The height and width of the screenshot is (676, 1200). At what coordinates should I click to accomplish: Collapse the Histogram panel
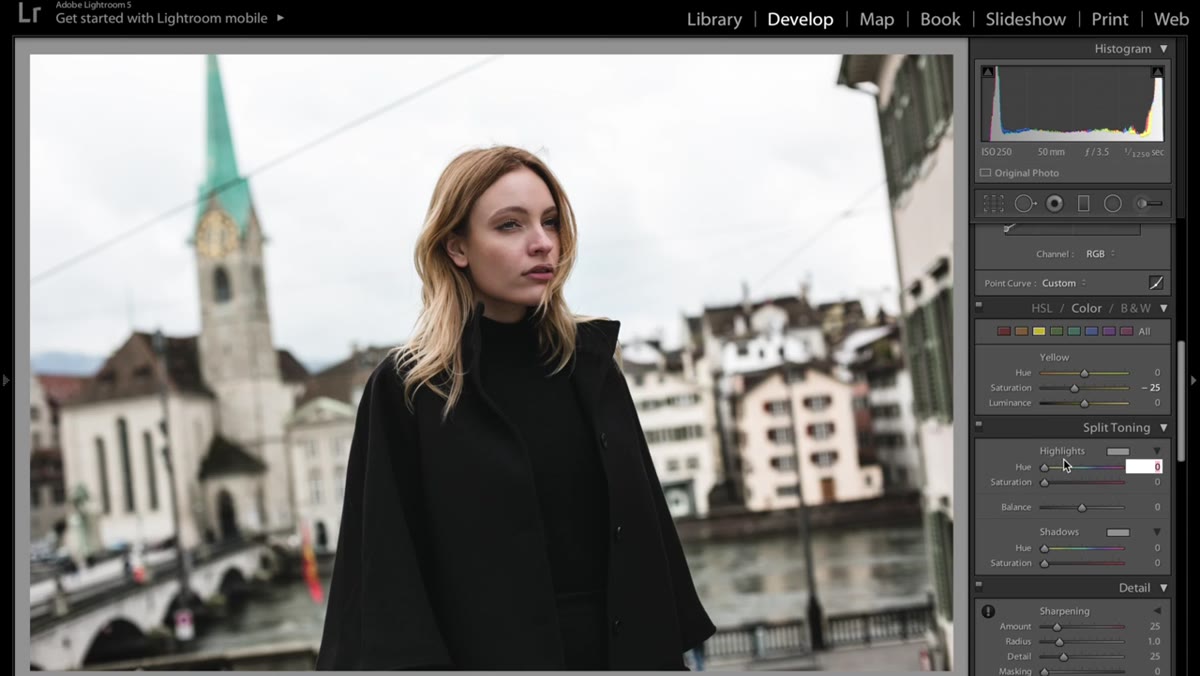[x=1163, y=49]
